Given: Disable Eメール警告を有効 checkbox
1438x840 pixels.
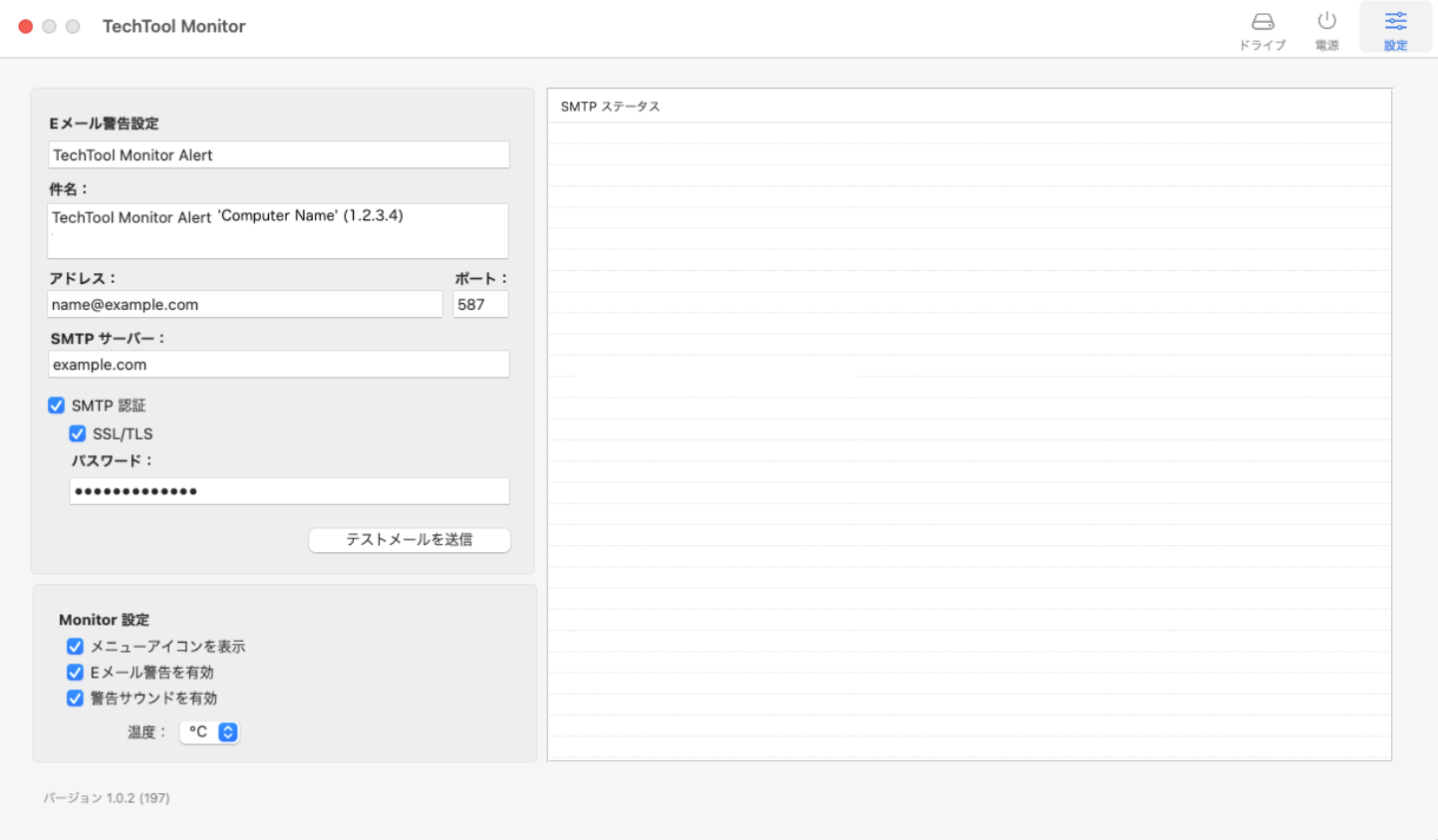Looking at the screenshot, I should 75,673.
